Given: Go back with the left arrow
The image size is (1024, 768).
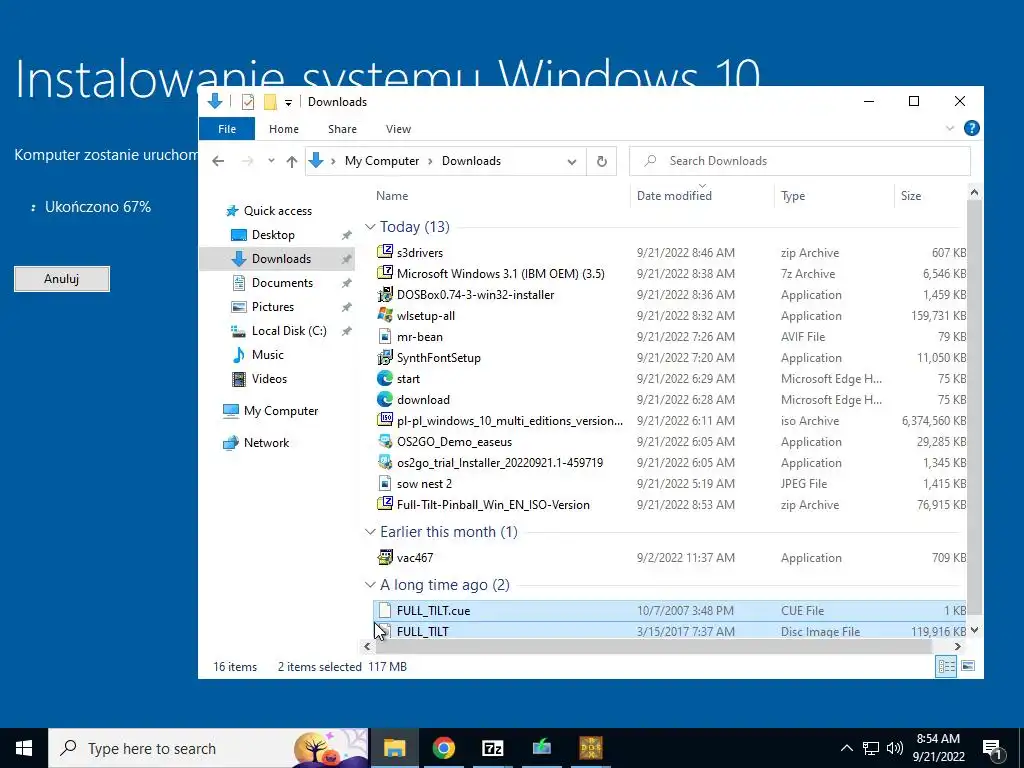Looking at the screenshot, I should (x=218, y=161).
